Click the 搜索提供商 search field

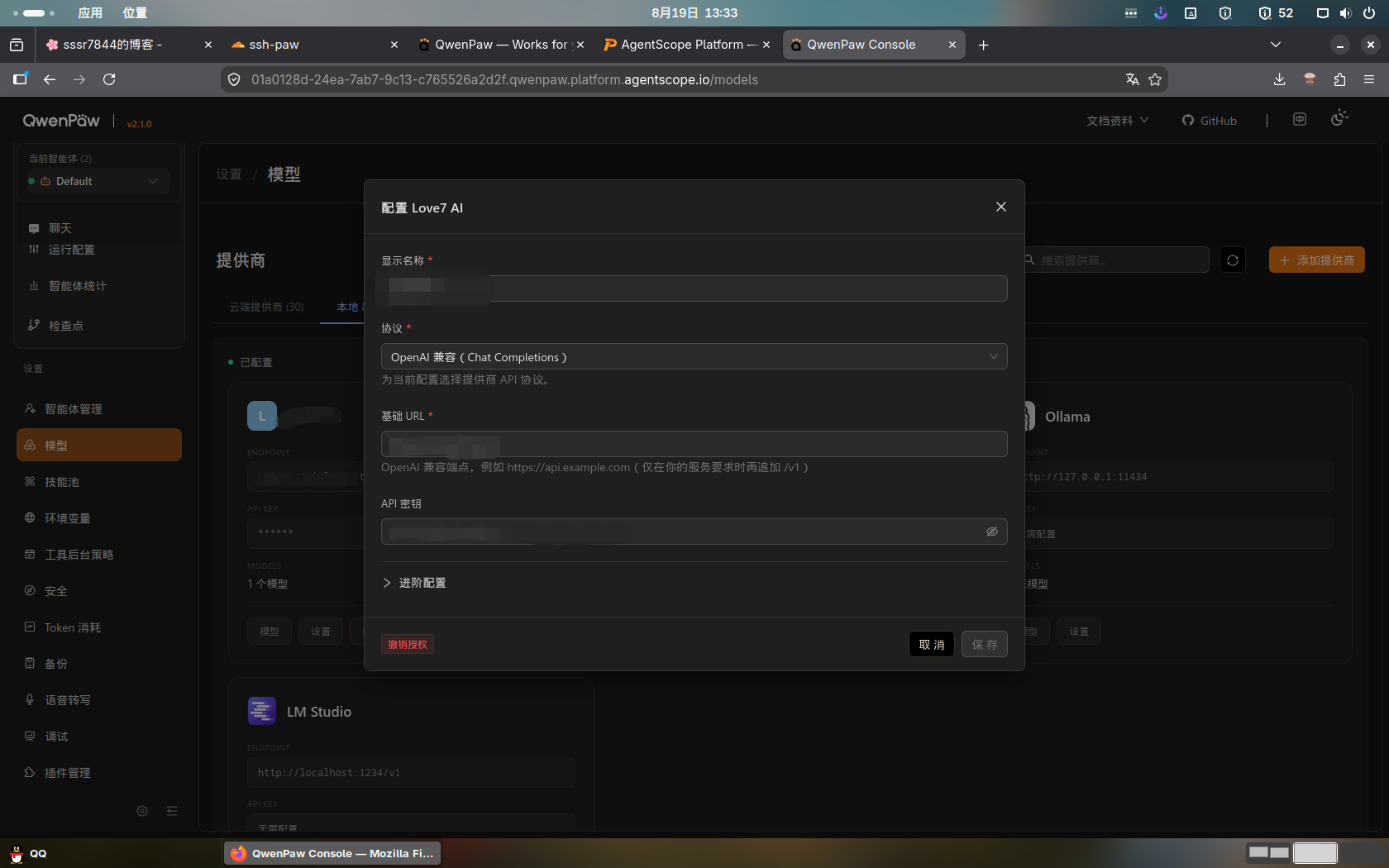[1117, 260]
